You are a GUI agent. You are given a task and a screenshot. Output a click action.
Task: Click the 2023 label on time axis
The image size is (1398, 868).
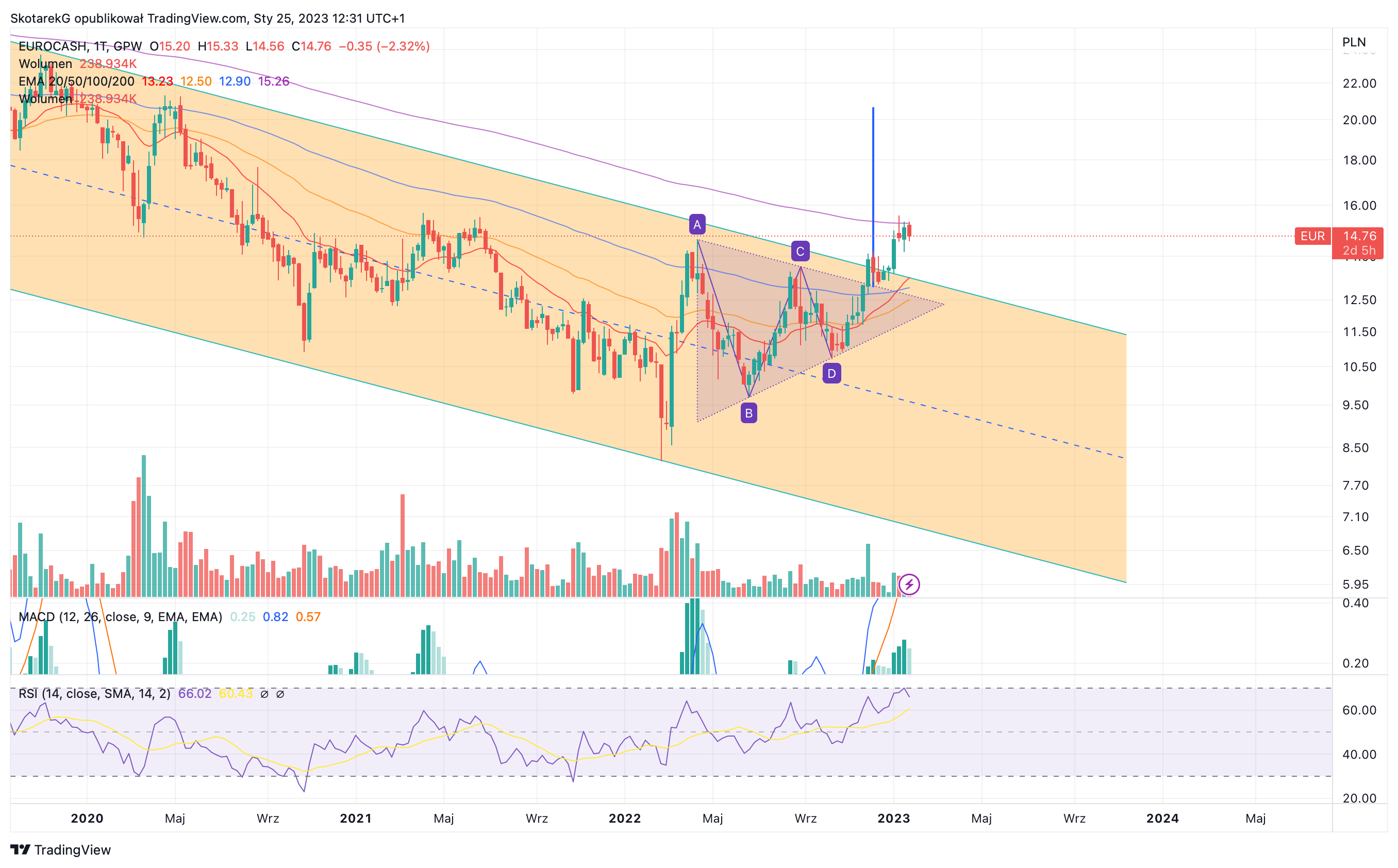point(893,818)
